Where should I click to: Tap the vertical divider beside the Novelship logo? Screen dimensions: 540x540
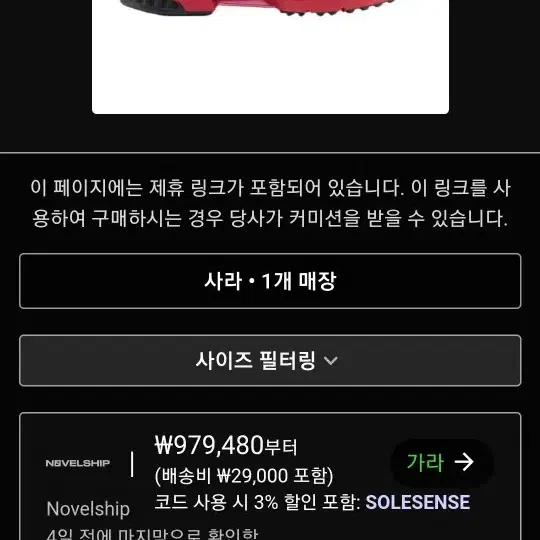tap(132, 465)
